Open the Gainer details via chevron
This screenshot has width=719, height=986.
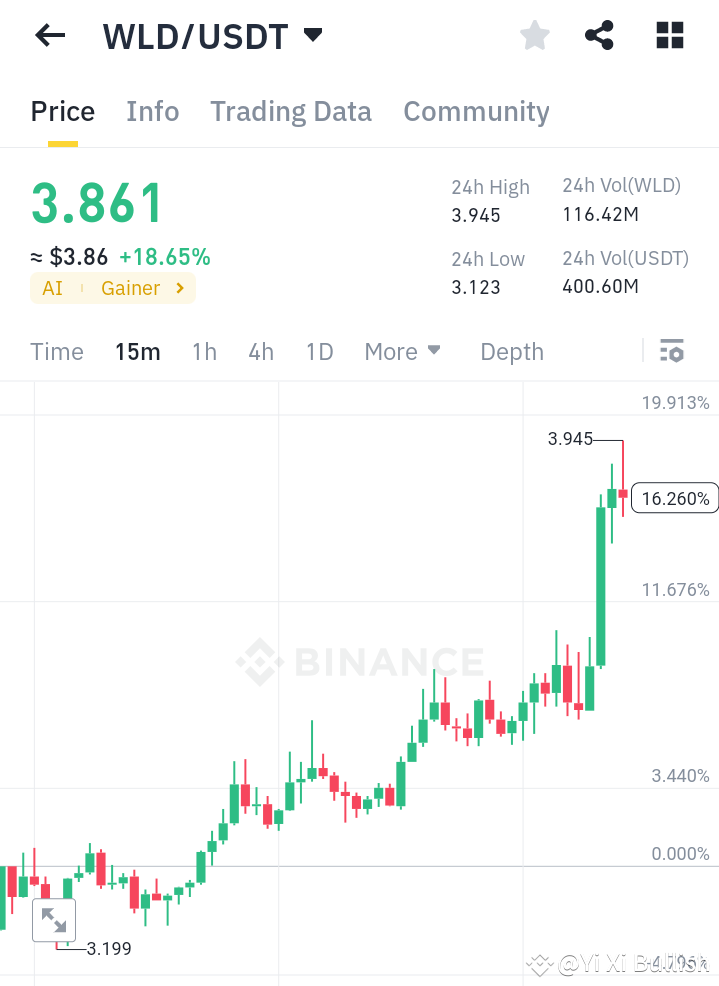tap(180, 288)
